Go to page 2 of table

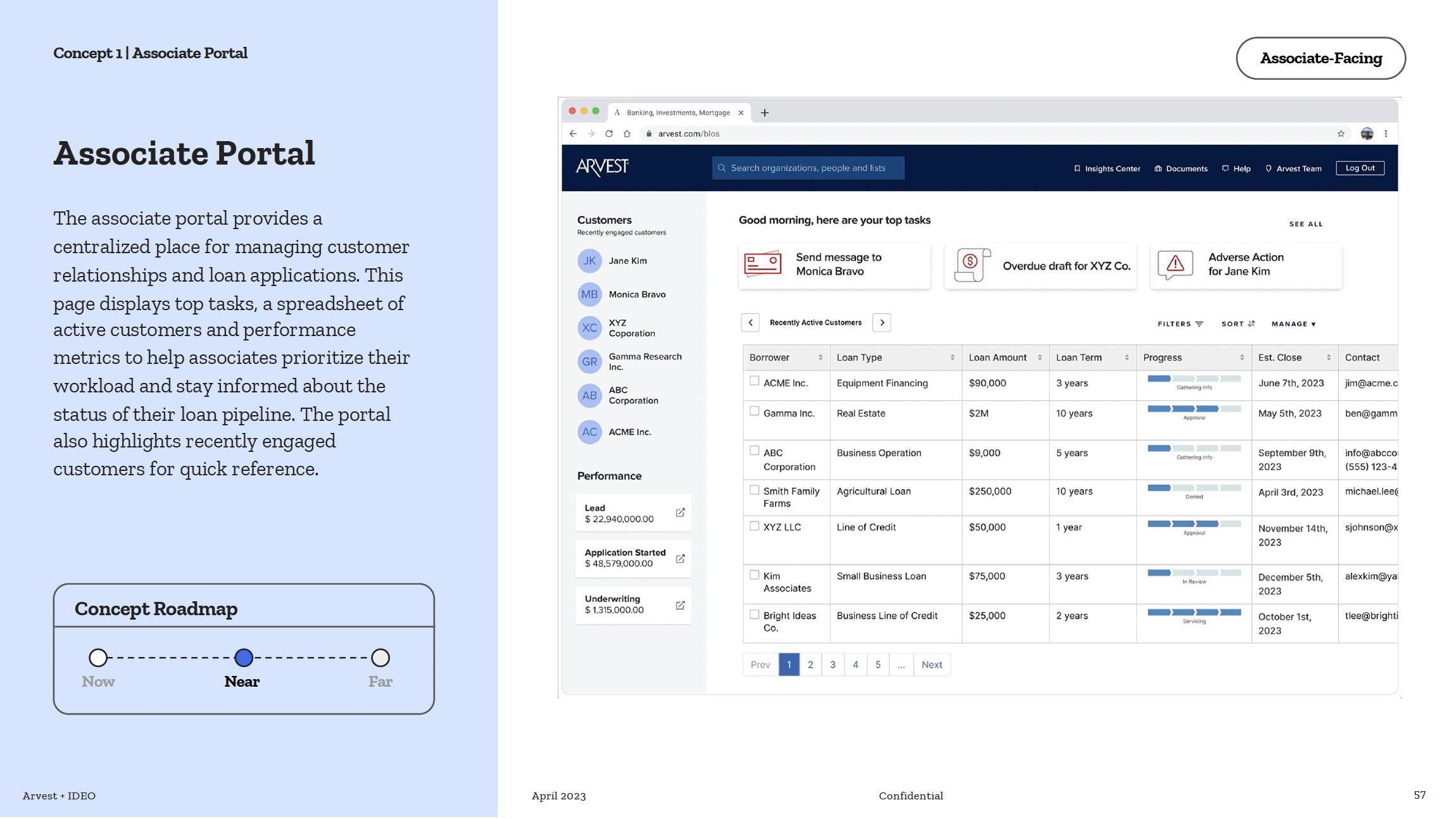pos(810,665)
